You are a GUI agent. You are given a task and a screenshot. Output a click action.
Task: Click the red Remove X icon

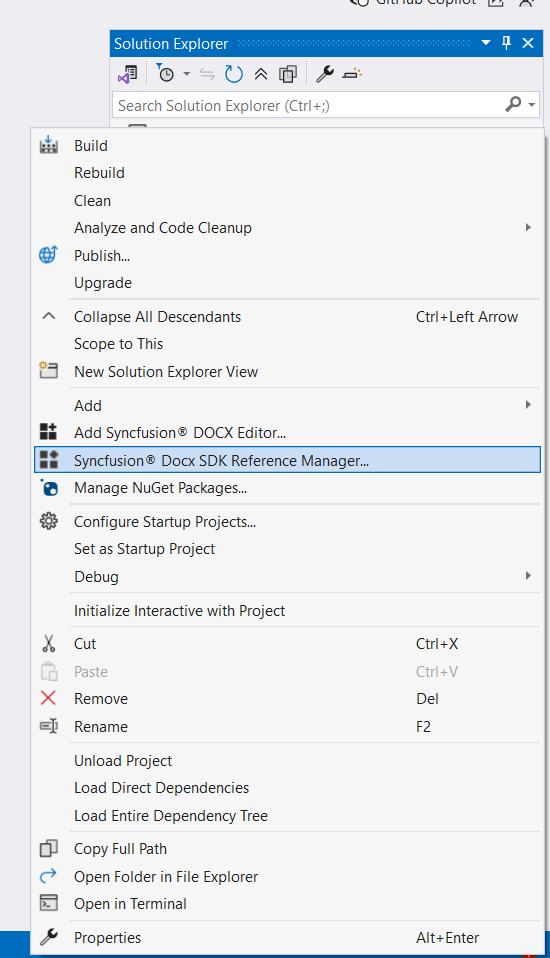[x=48, y=698]
